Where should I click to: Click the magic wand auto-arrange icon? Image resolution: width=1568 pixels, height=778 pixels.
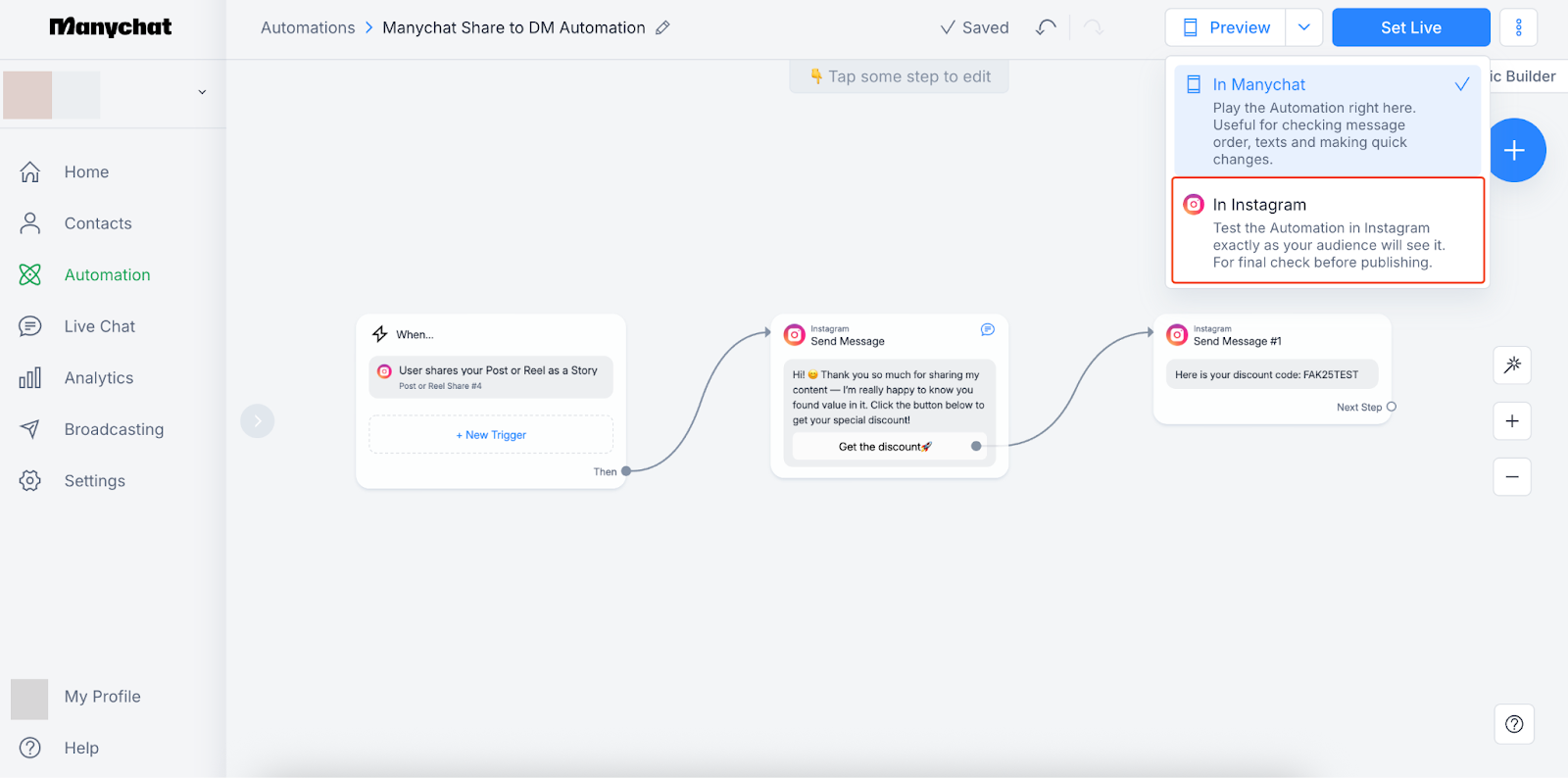click(1512, 365)
